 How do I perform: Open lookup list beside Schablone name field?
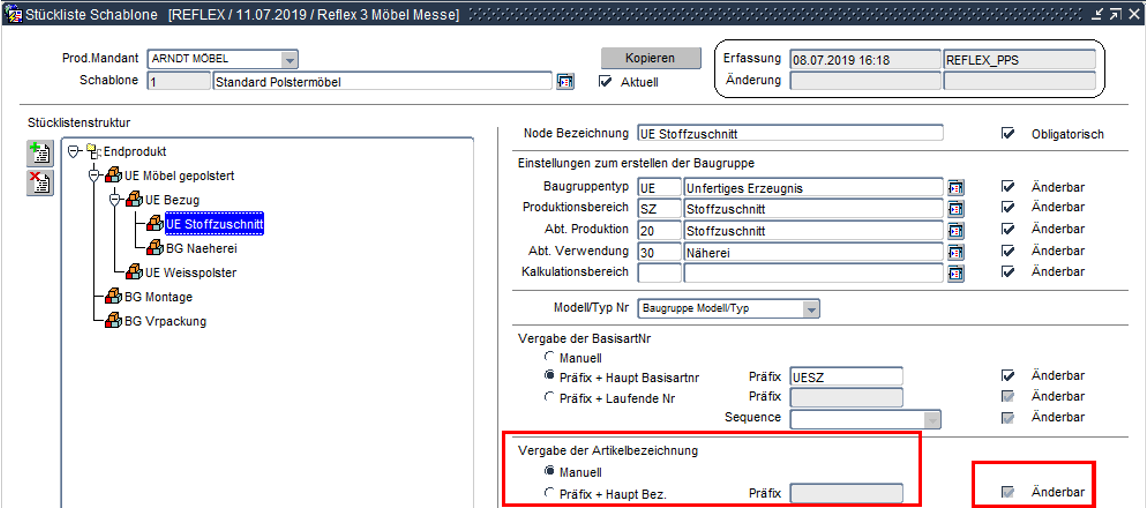point(565,82)
